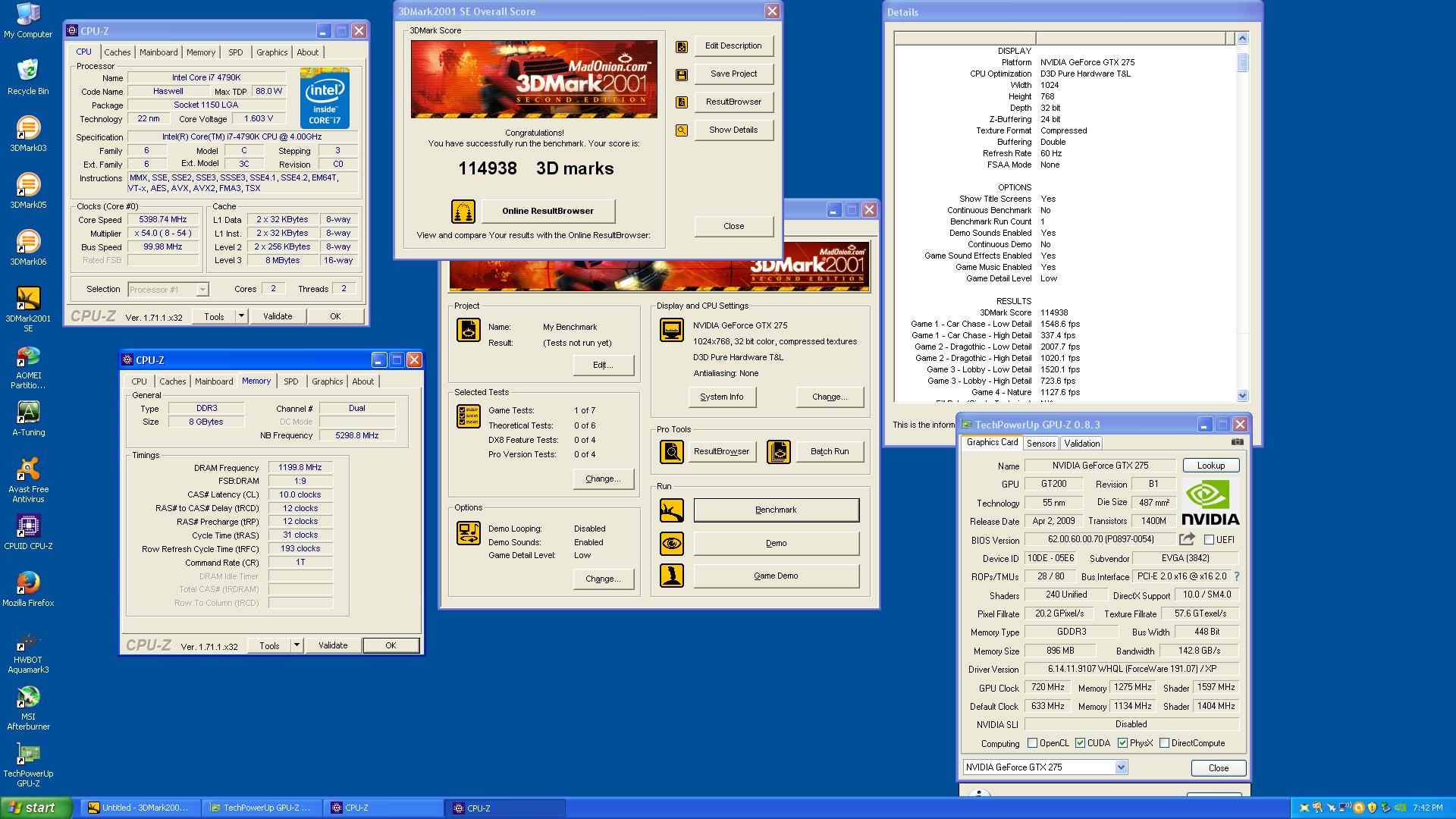Click Close button in GPU-Z
The height and width of the screenshot is (819, 1456).
pos(1218,767)
